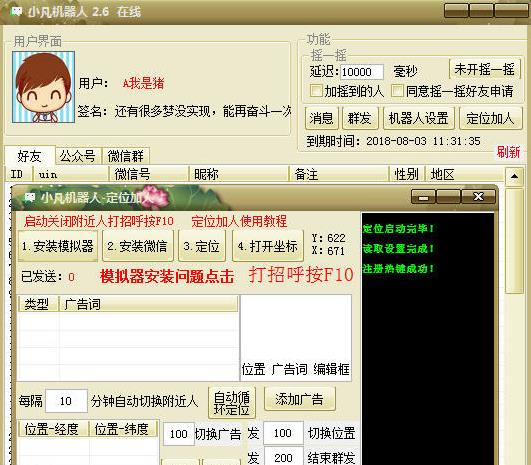Select the 好友 tab
The height and width of the screenshot is (465, 531).
click(29, 156)
